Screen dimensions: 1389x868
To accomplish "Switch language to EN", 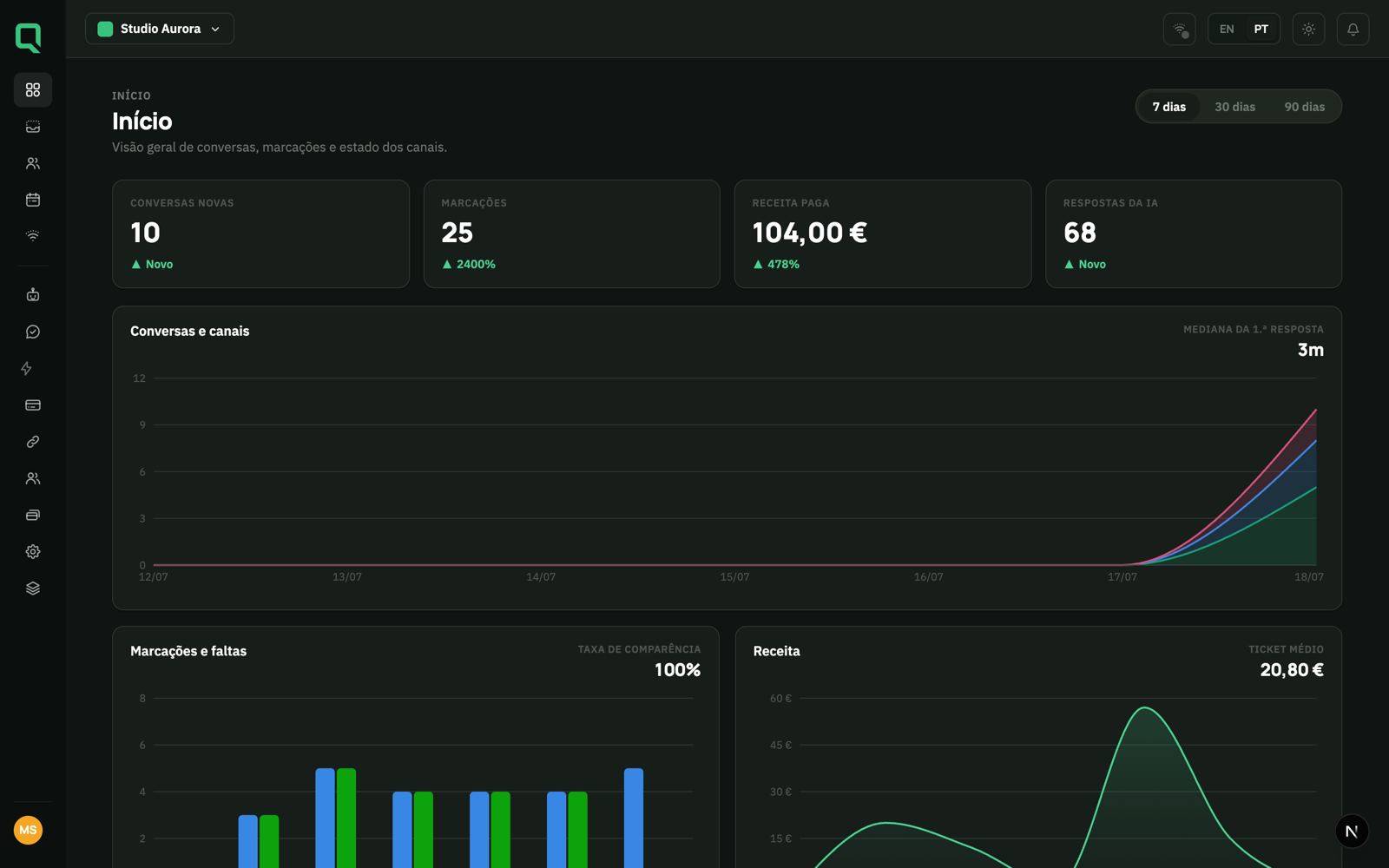I will (x=1227, y=29).
